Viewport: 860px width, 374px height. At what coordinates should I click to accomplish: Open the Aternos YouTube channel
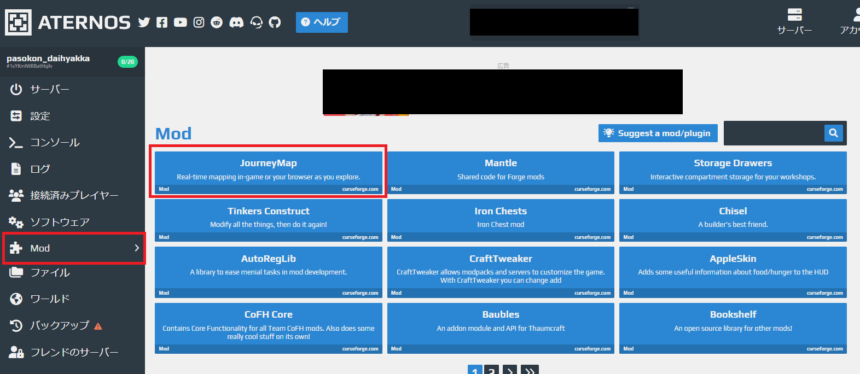[x=180, y=22]
